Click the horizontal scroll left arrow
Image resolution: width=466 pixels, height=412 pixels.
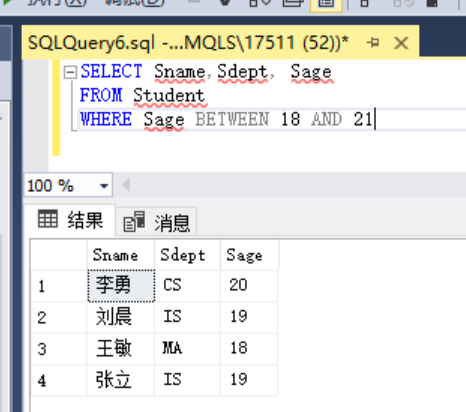click(x=126, y=185)
